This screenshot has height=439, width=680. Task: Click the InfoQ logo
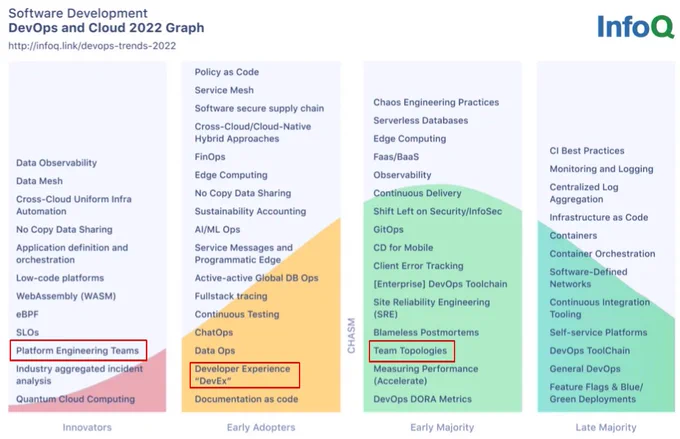coord(635,26)
